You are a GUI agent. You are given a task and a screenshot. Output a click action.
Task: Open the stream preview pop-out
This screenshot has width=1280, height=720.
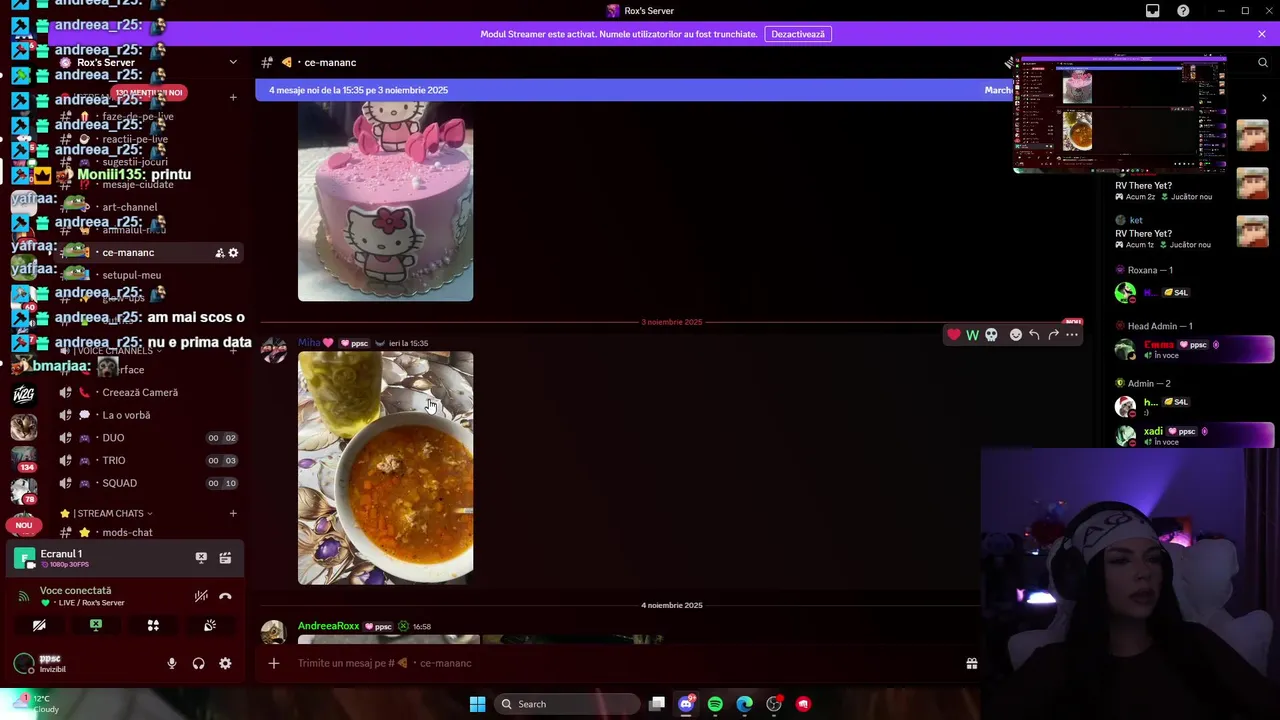point(1120,114)
